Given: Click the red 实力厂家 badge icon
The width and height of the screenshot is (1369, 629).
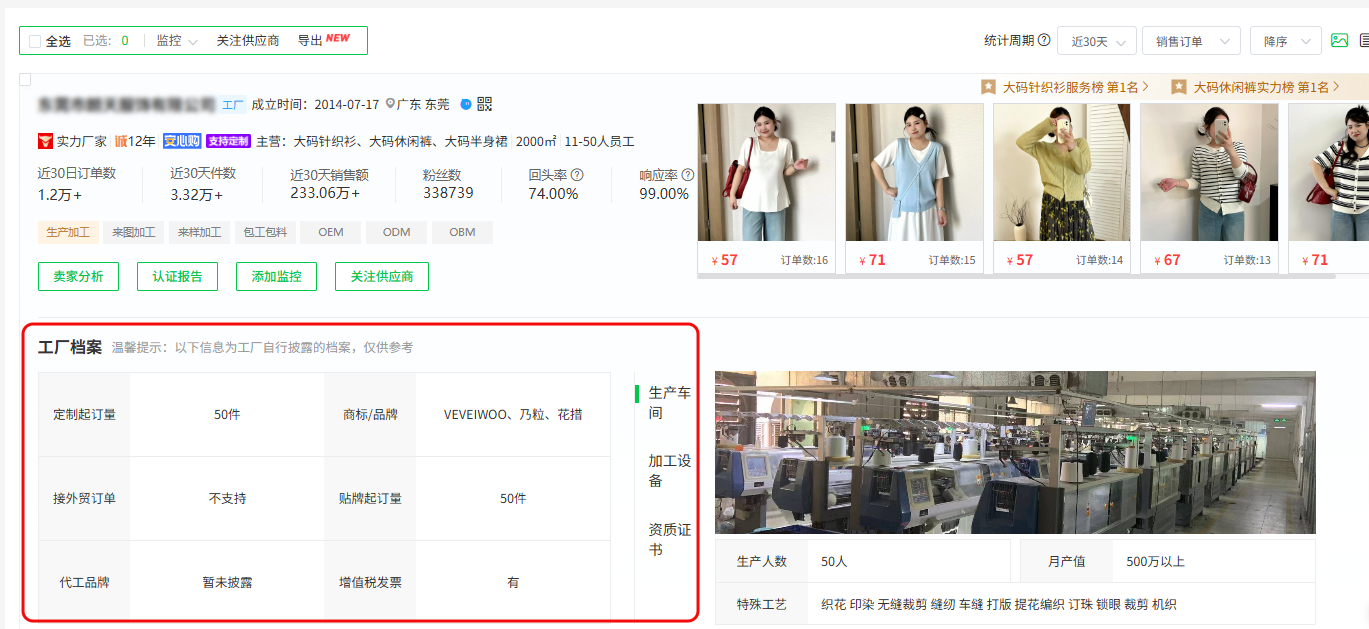Looking at the screenshot, I should [x=44, y=141].
